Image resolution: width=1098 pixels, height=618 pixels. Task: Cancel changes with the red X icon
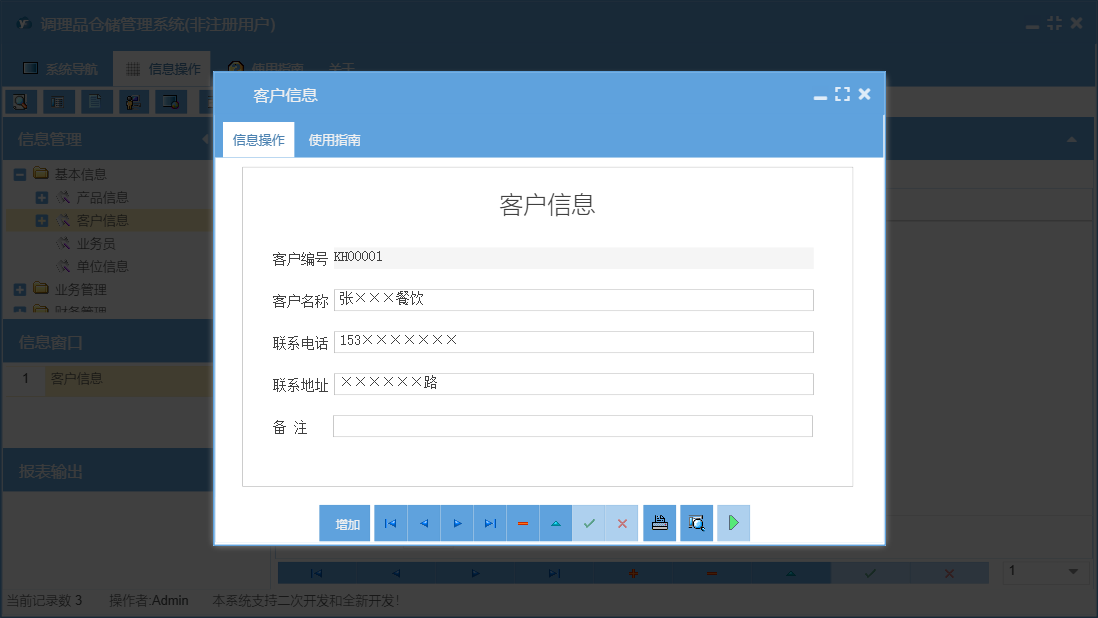tap(622, 522)
